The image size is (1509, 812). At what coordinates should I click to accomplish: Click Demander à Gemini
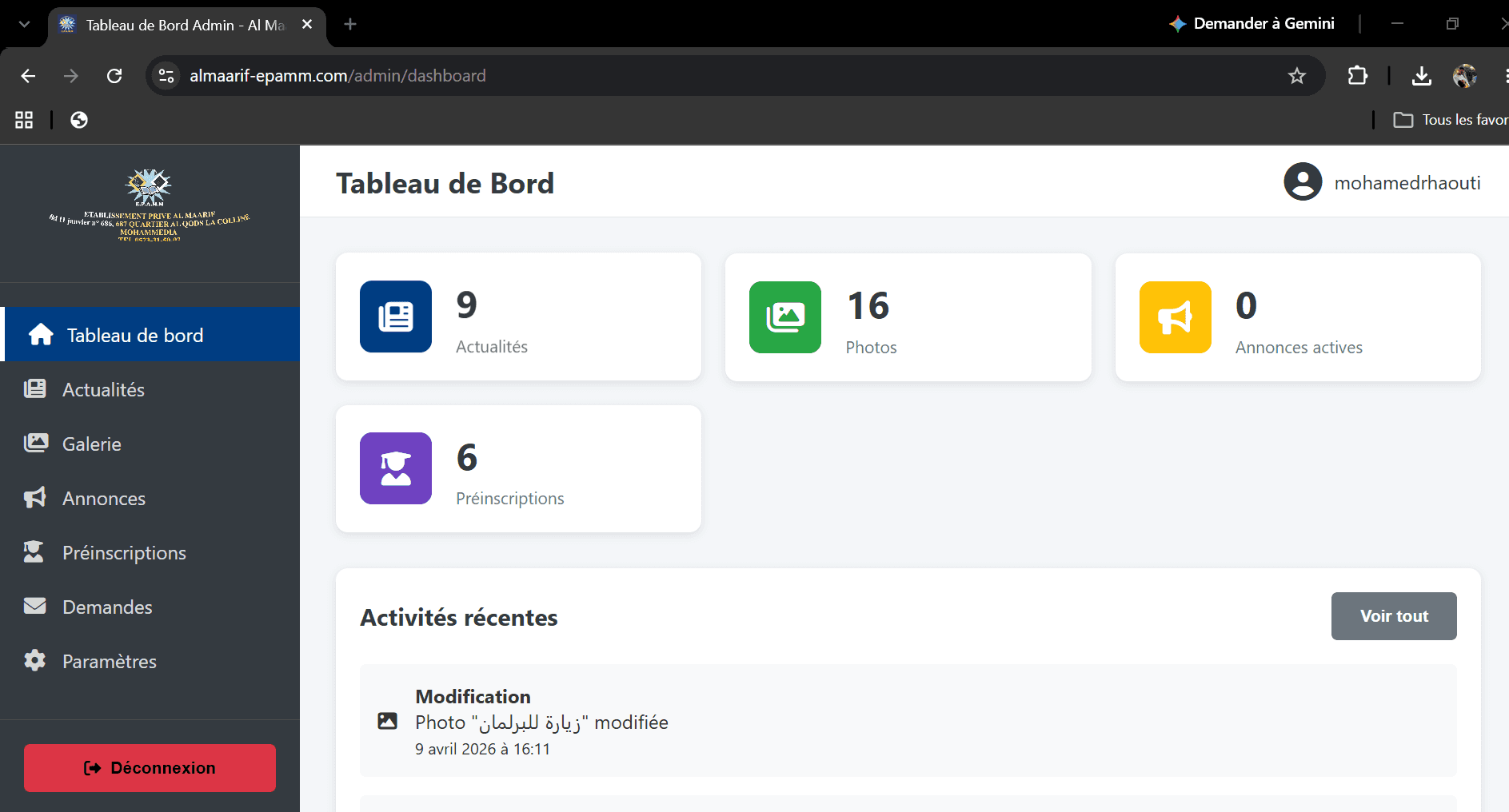pos(1252,24)
